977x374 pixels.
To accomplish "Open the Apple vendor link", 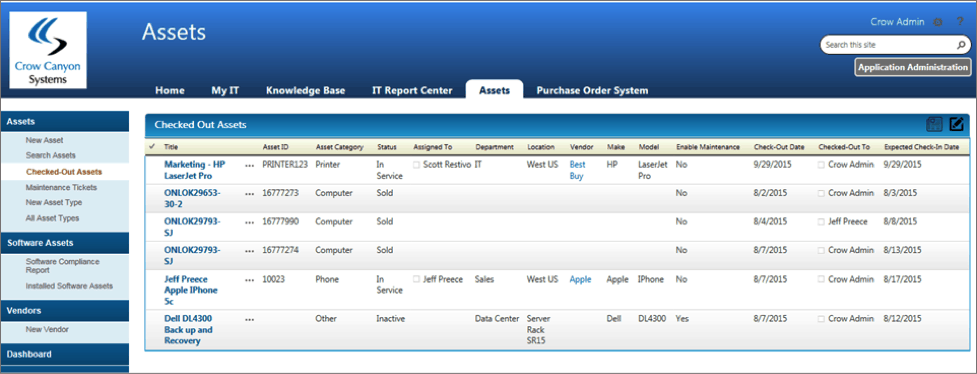I will point(580,279).
